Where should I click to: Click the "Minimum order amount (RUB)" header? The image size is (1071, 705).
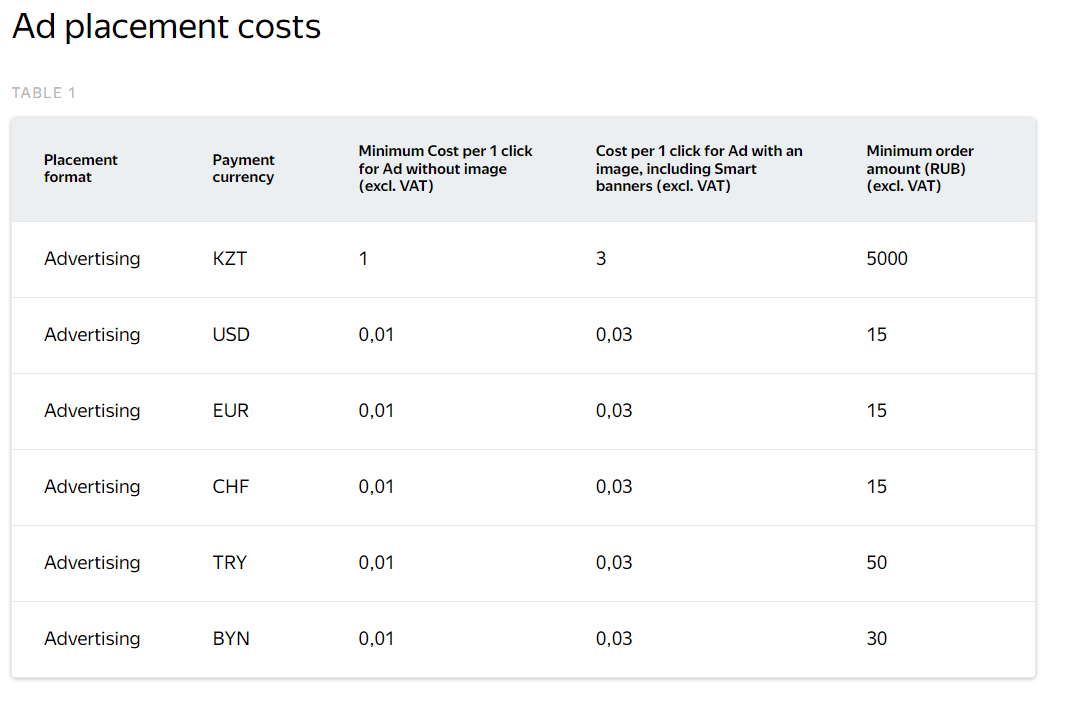pyautogui.click(x=919, y=168)
